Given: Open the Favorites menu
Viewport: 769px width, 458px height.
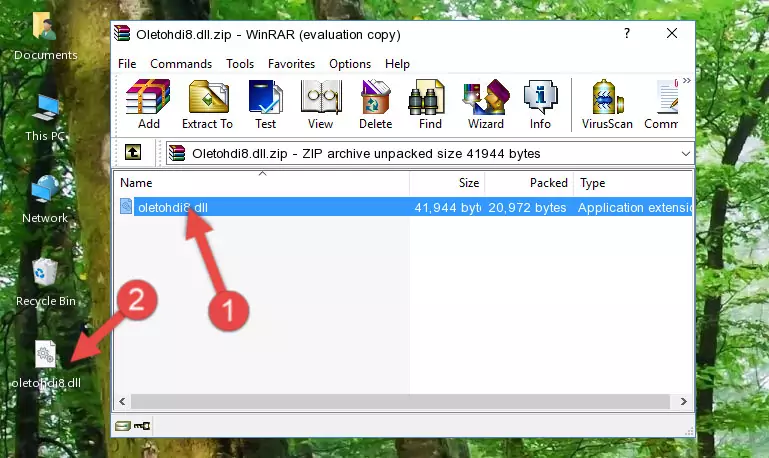Looking at the screenshot, I should [x=291, y=64].
